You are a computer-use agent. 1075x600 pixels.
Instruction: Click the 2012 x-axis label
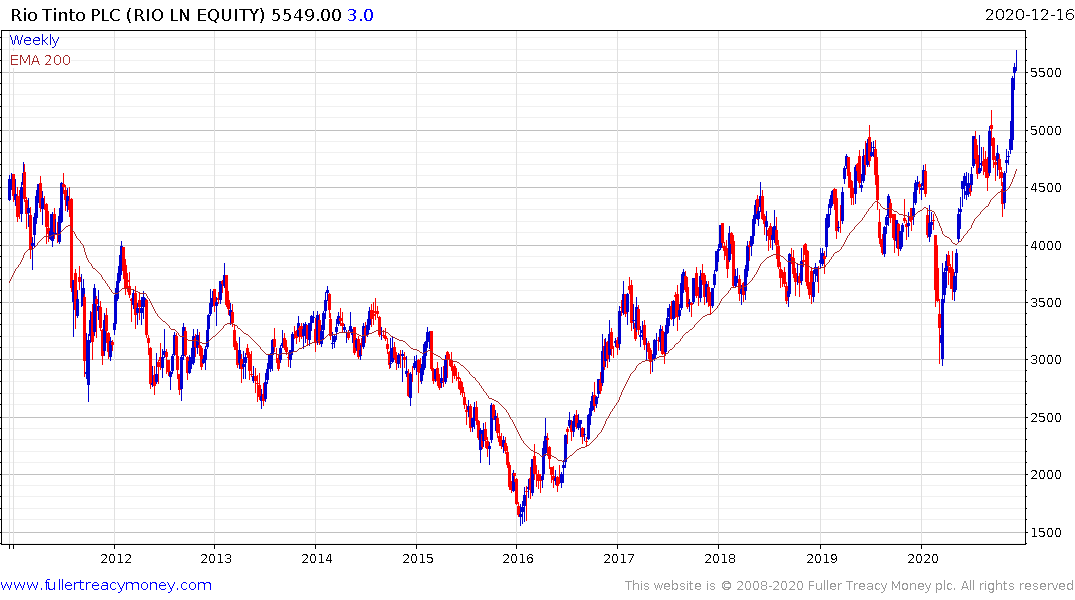116,558
